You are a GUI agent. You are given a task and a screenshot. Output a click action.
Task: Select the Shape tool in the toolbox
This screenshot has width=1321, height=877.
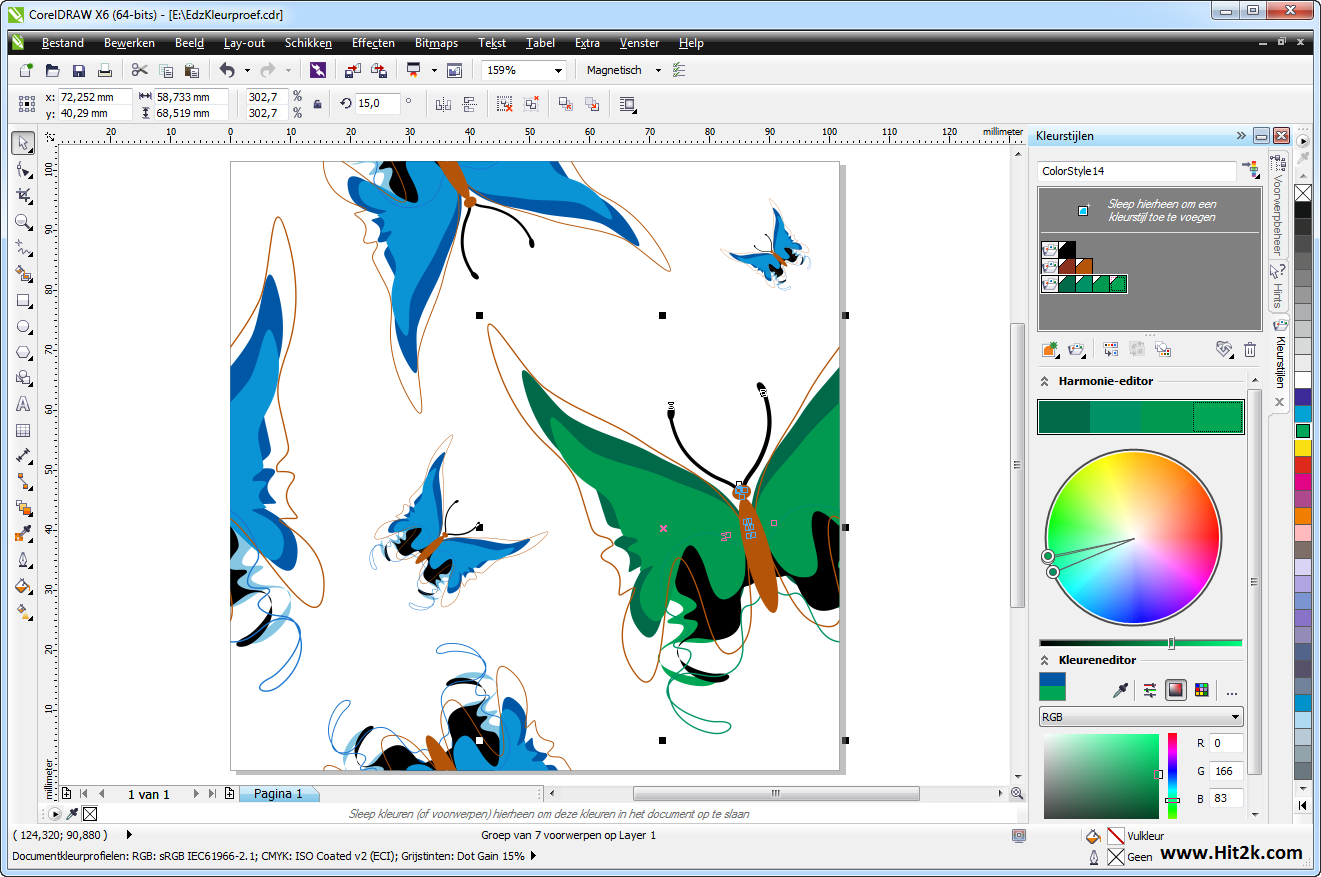pos(23,169)
